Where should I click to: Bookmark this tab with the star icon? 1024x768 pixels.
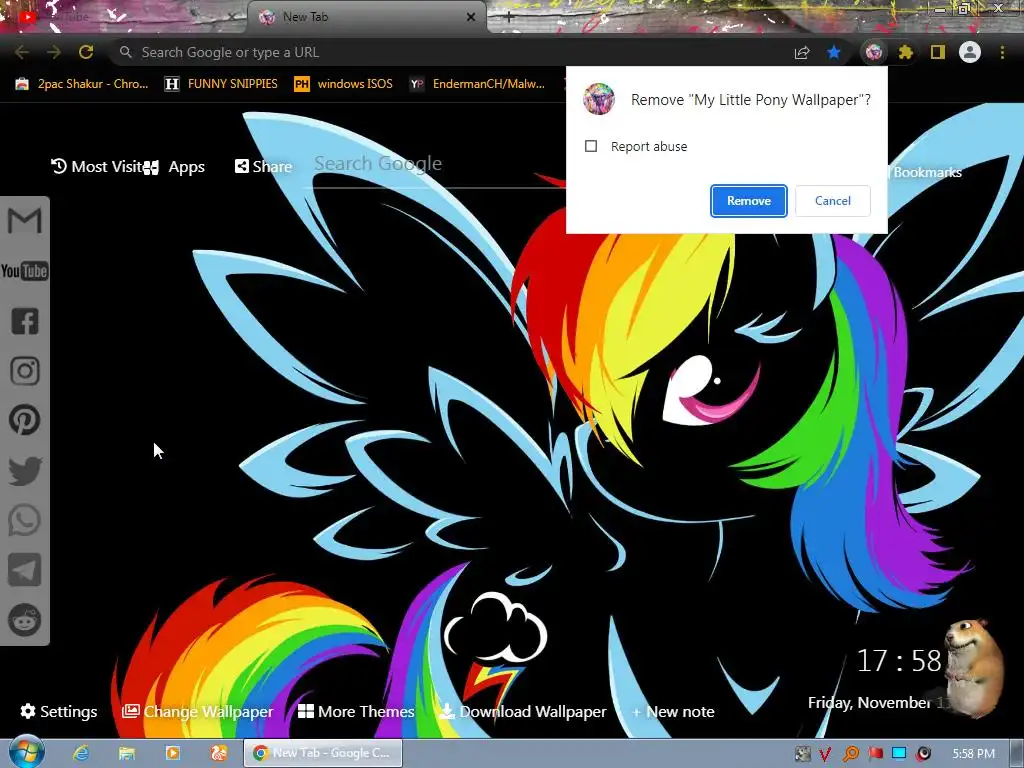pyautogui.click(x=834, y=52)
